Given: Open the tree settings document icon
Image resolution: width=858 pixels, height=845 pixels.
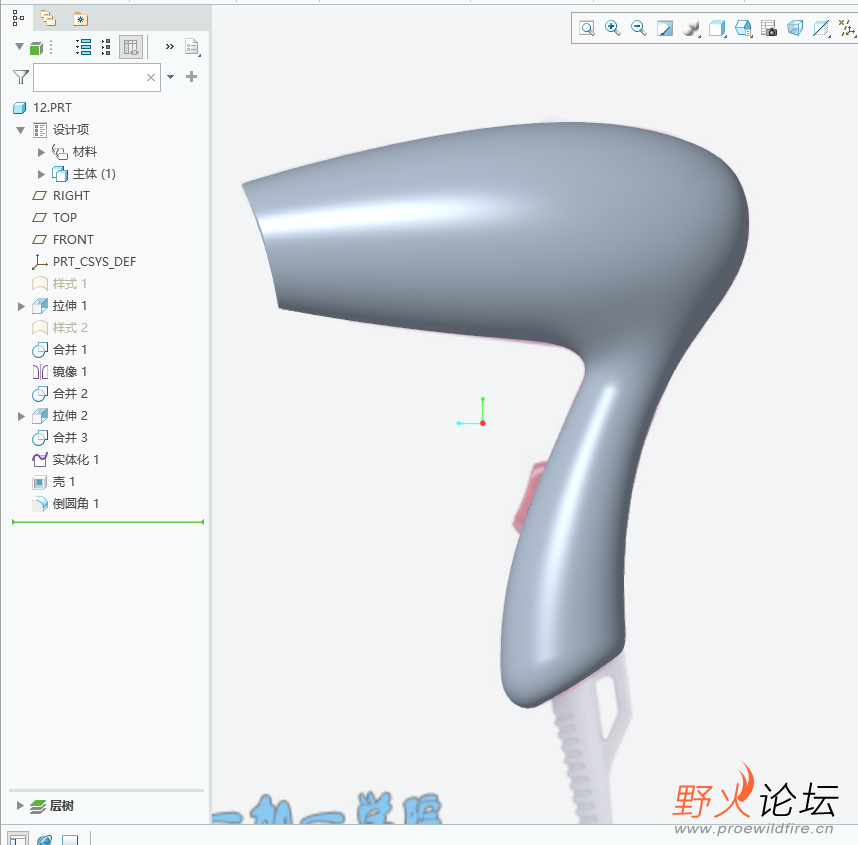Looking at the screenshot, I should click(x=192, y=47).
